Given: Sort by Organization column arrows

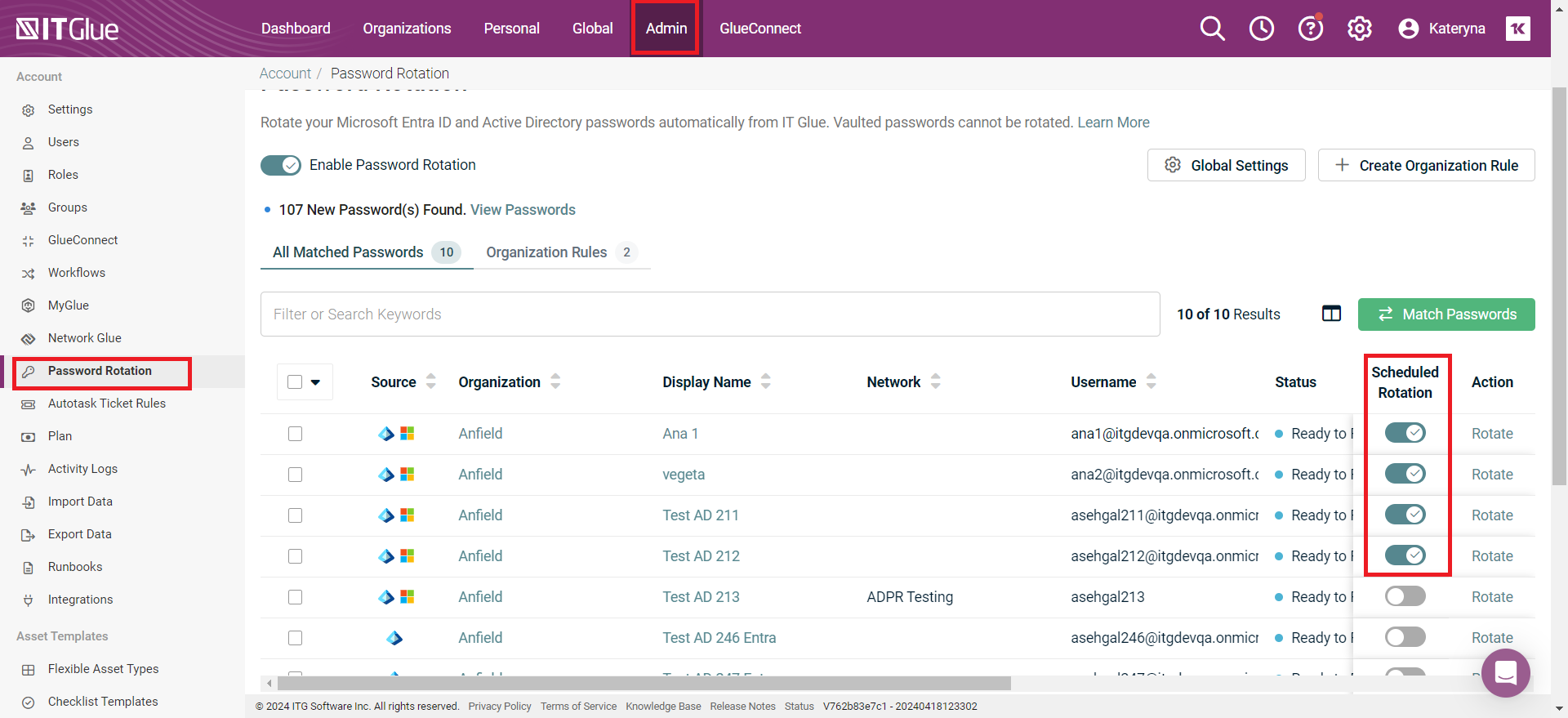Looking at the screenshot, I should (x=555, y=381).
